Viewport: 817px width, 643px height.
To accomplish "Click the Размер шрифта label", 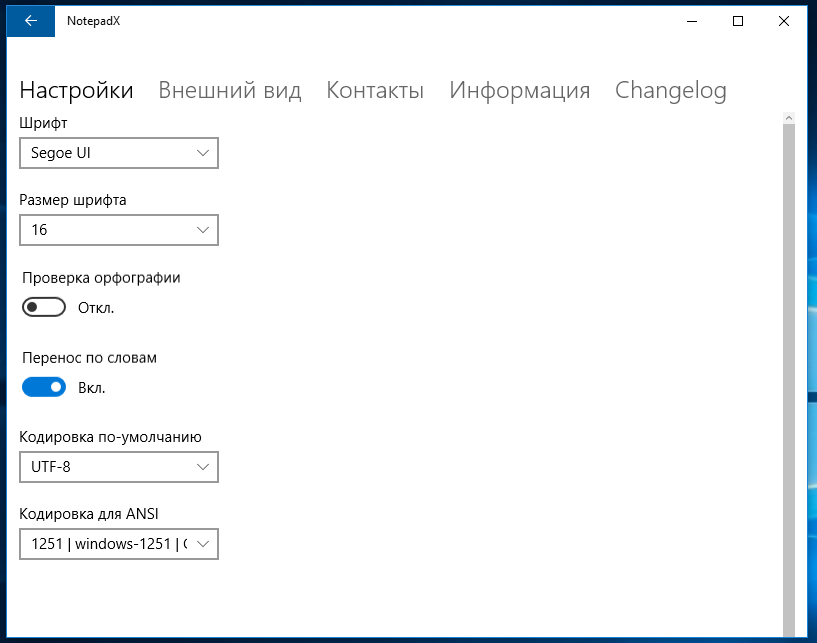I will point(73,201).
